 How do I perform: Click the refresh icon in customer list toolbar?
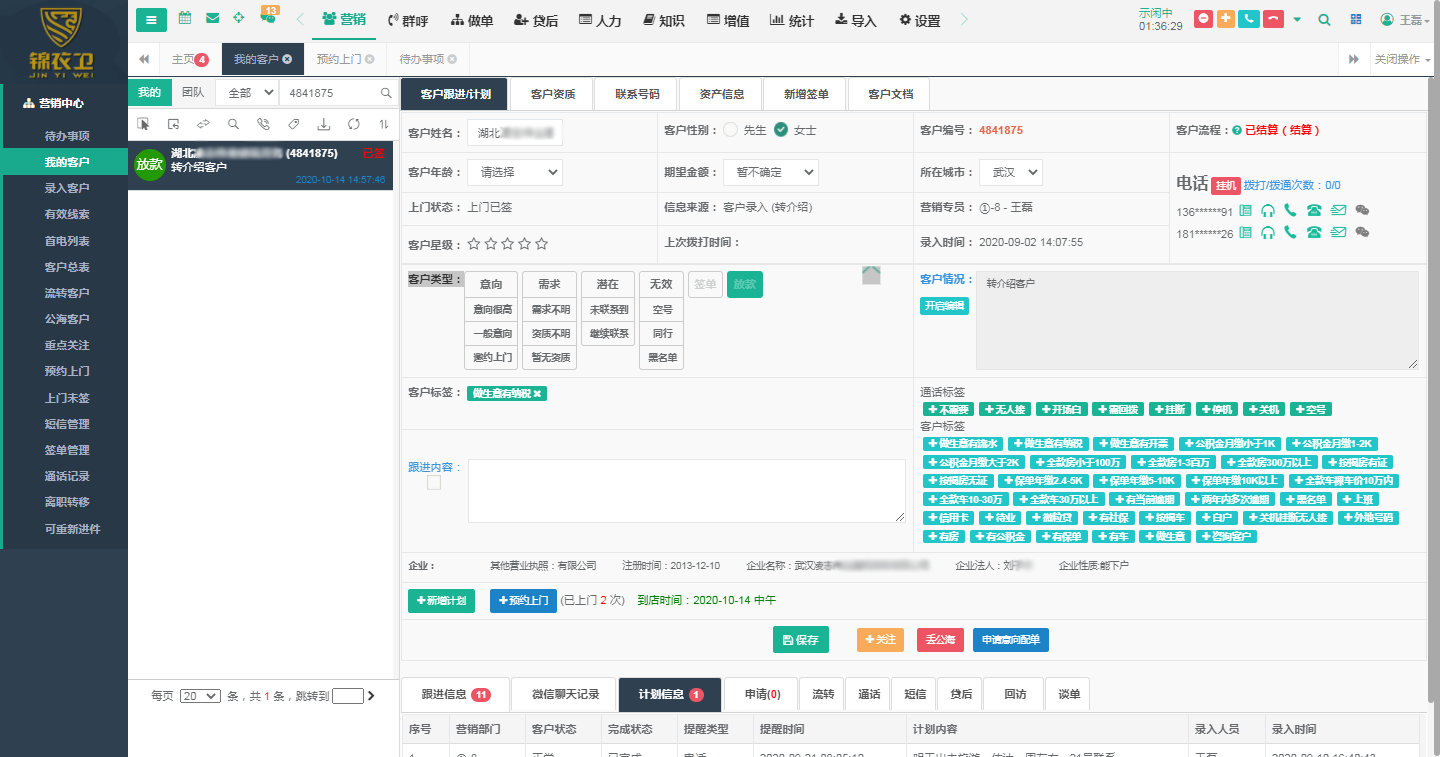353,124
